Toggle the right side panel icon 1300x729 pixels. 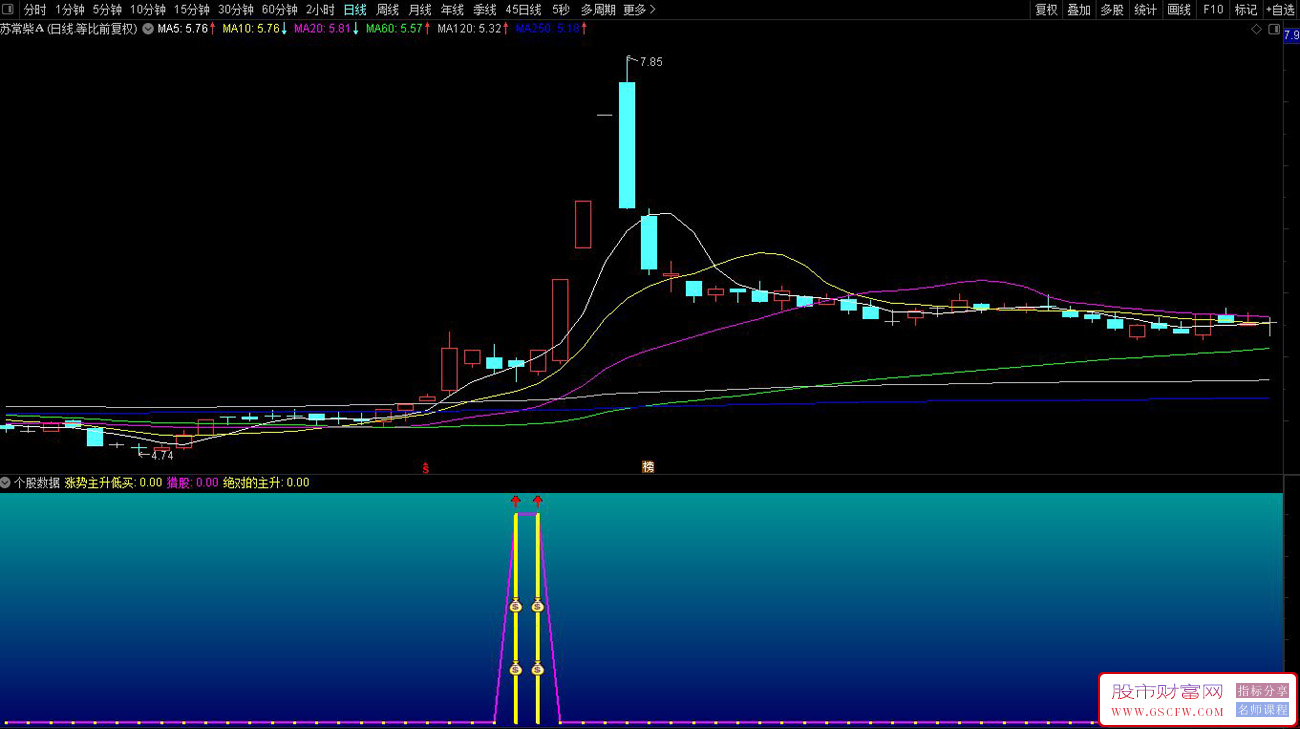click(1273, 30)
